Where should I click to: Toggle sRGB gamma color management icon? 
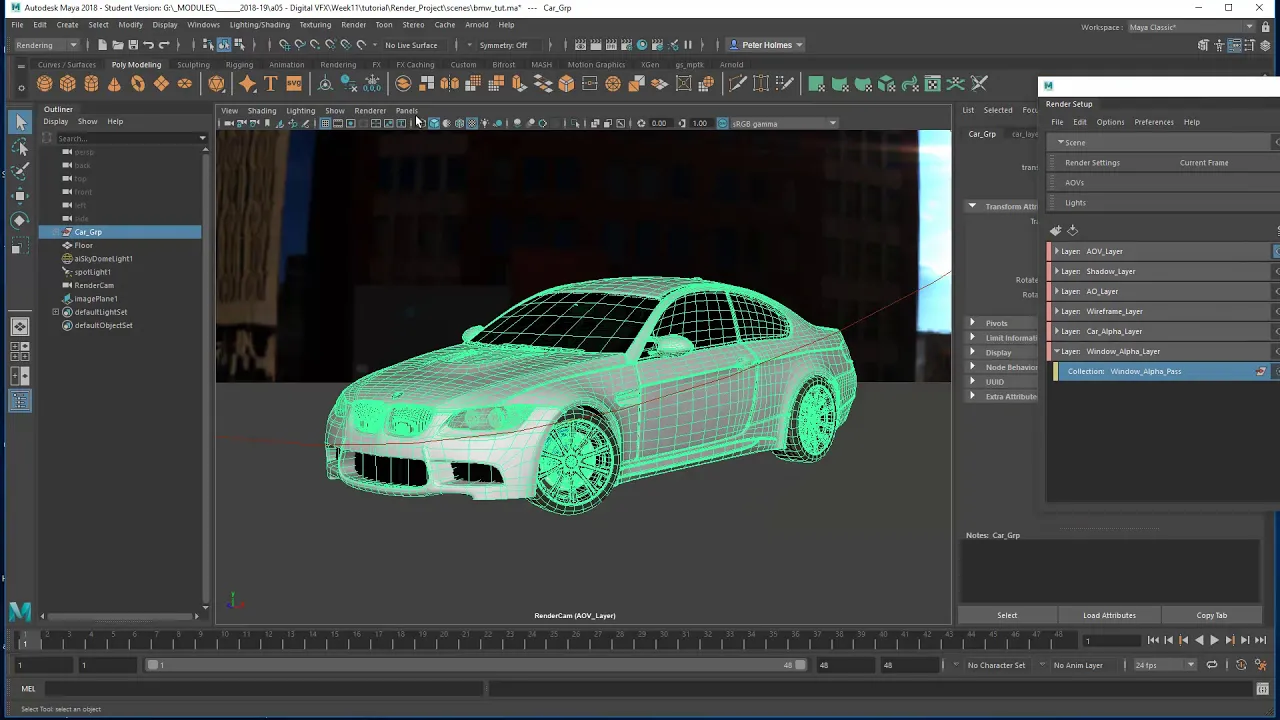pos(722,123)
